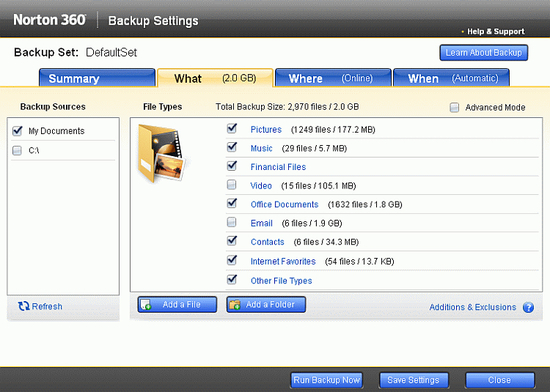Screen dimensions: 550x392
Task: Enable Advanced Mode checkbox
Action: 454,107
